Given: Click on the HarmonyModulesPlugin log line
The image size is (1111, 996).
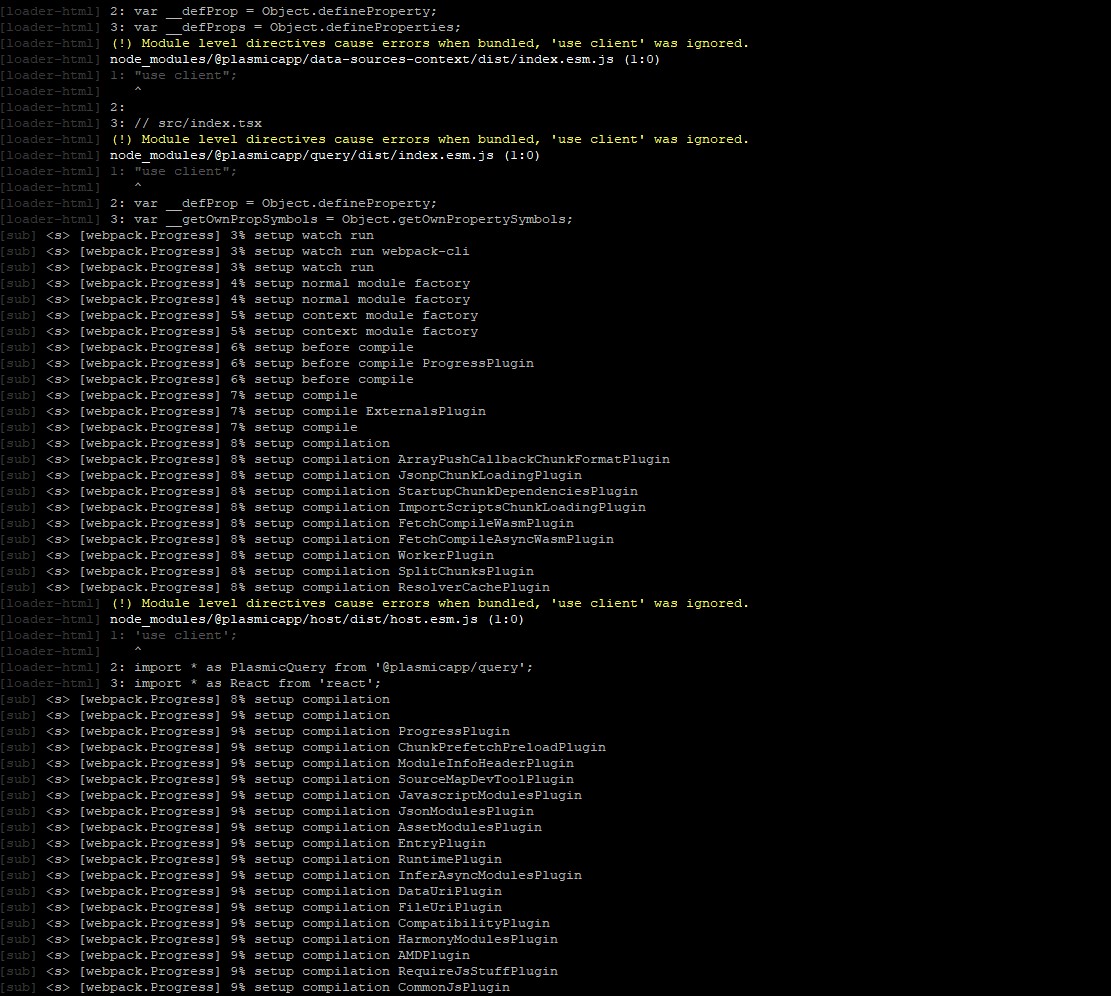Looking at the screenshot, I should pos(477,939).
